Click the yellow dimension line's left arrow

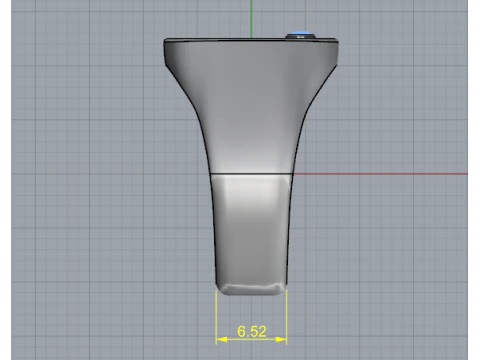point(222,339)
